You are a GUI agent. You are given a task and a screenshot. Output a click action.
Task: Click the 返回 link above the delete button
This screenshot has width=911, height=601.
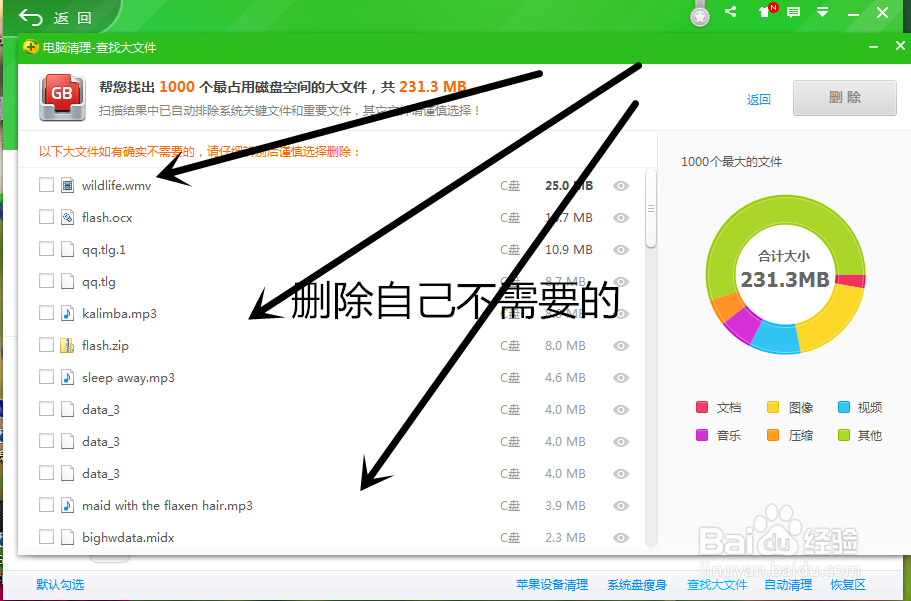point(758,98)
